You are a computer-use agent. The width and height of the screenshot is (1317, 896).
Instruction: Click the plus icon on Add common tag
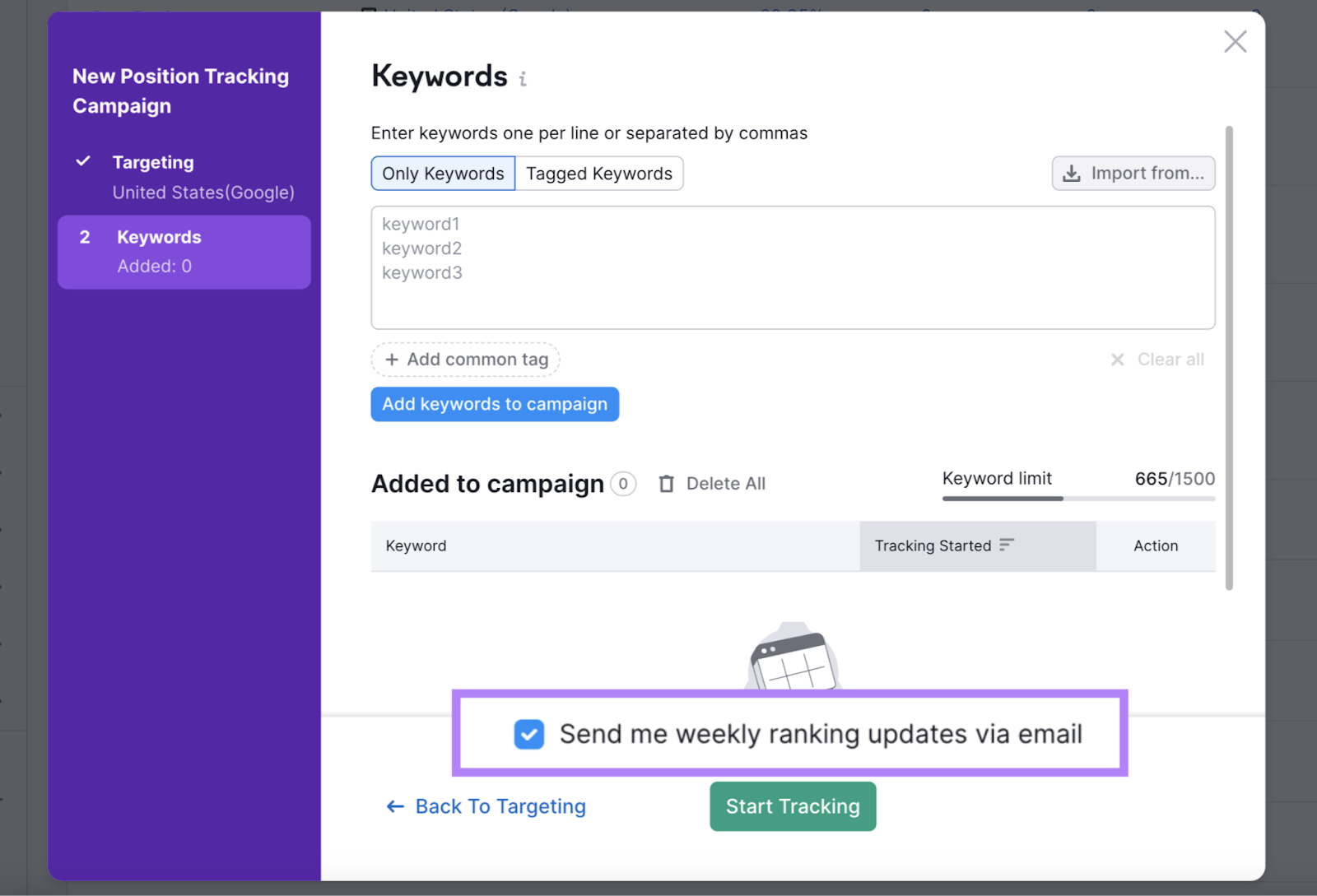[x=391, y=360]
